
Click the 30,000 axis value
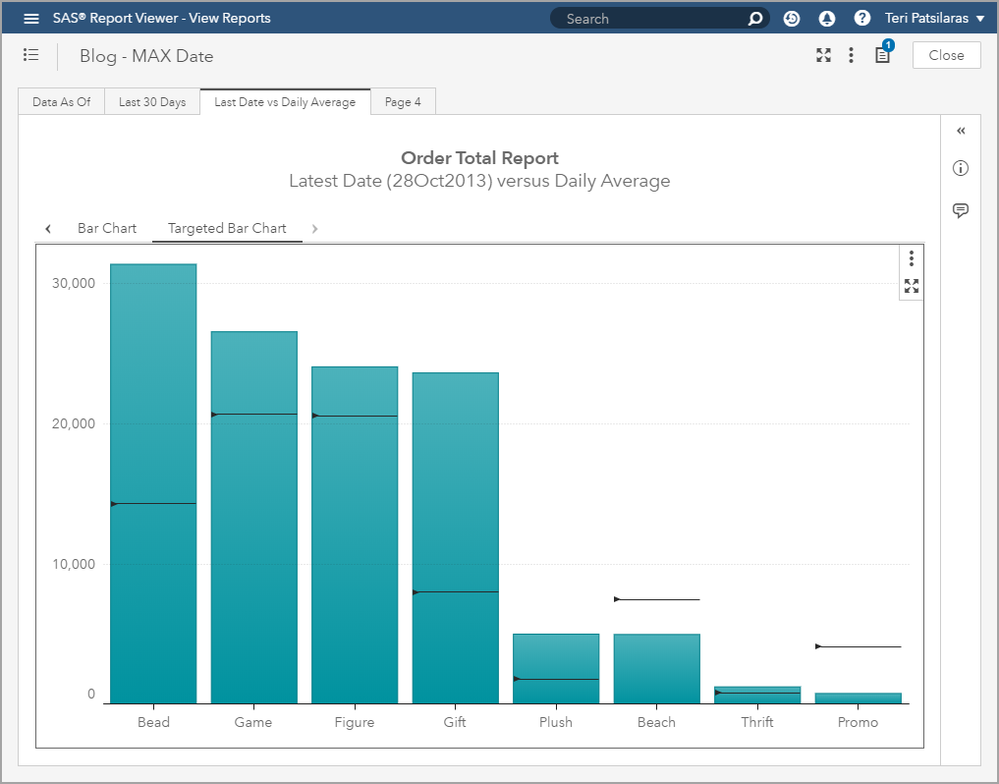[73, 283]
